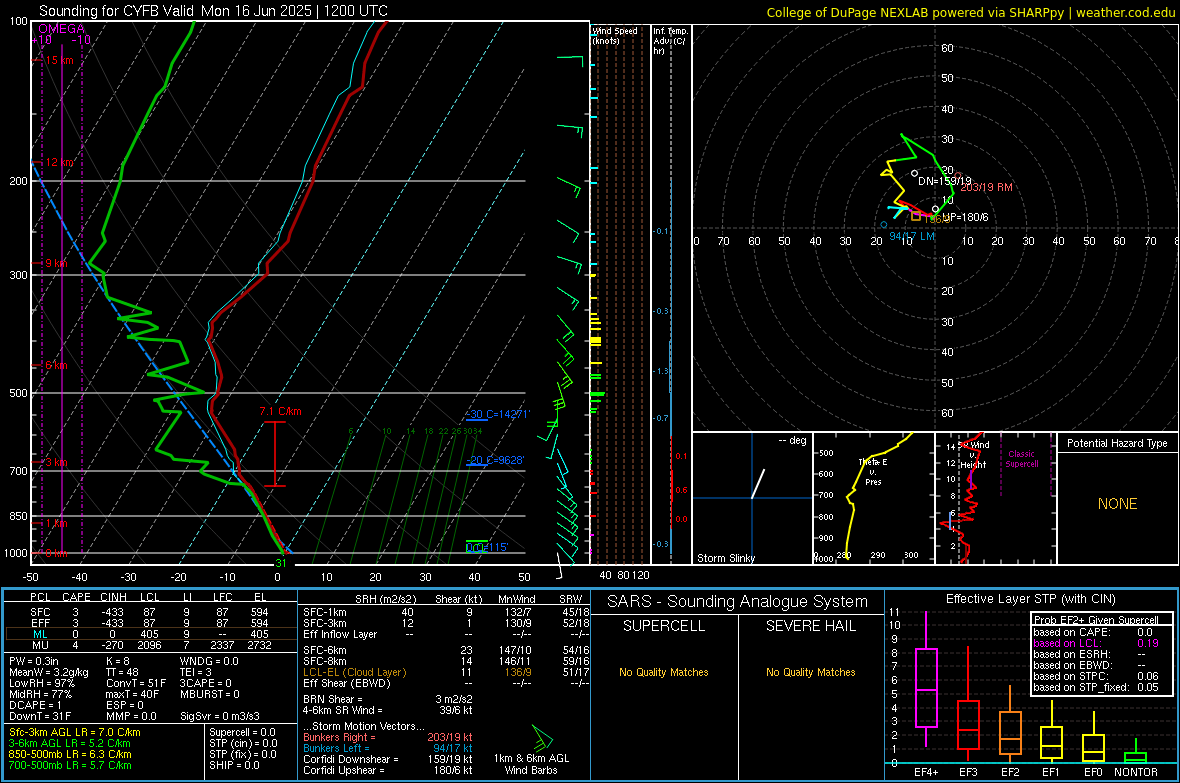Click the SigSvr = 0 m3/s3 value
Viewport: 1180px width, 783px height.
click(x=220, y=716)
